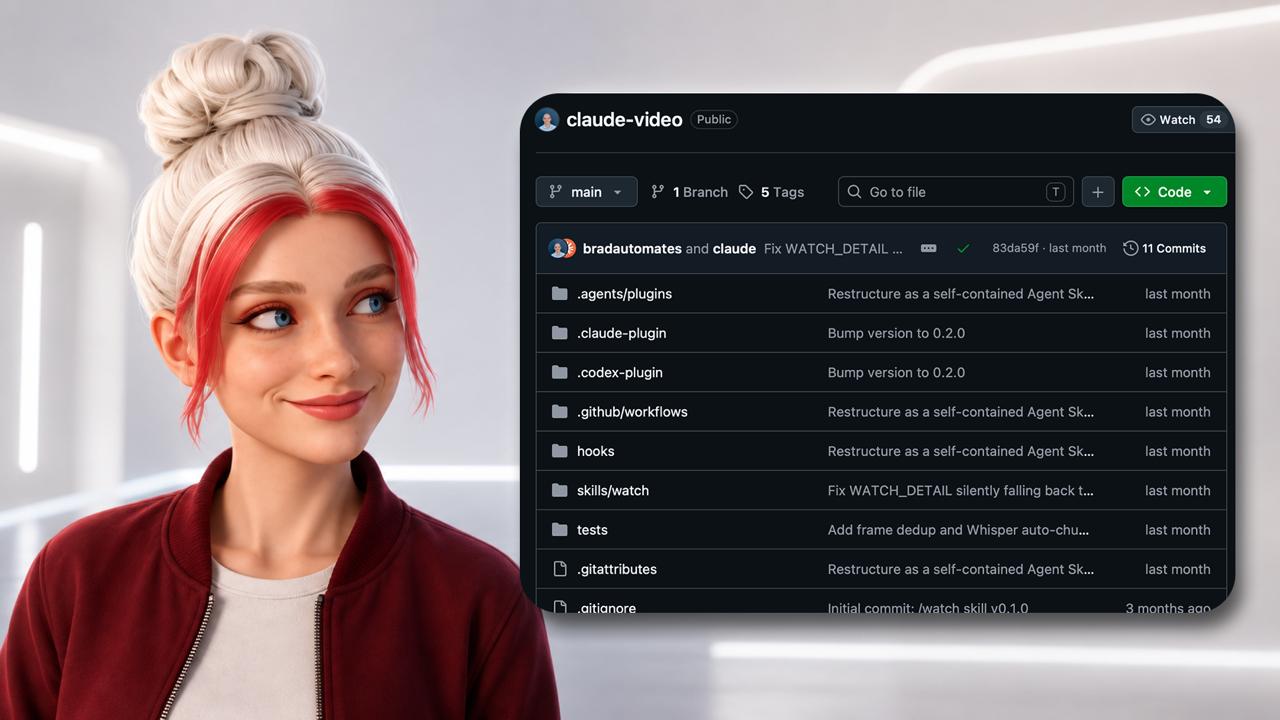
Task: Click the Public visibility badge
Action: coord(714,120)
